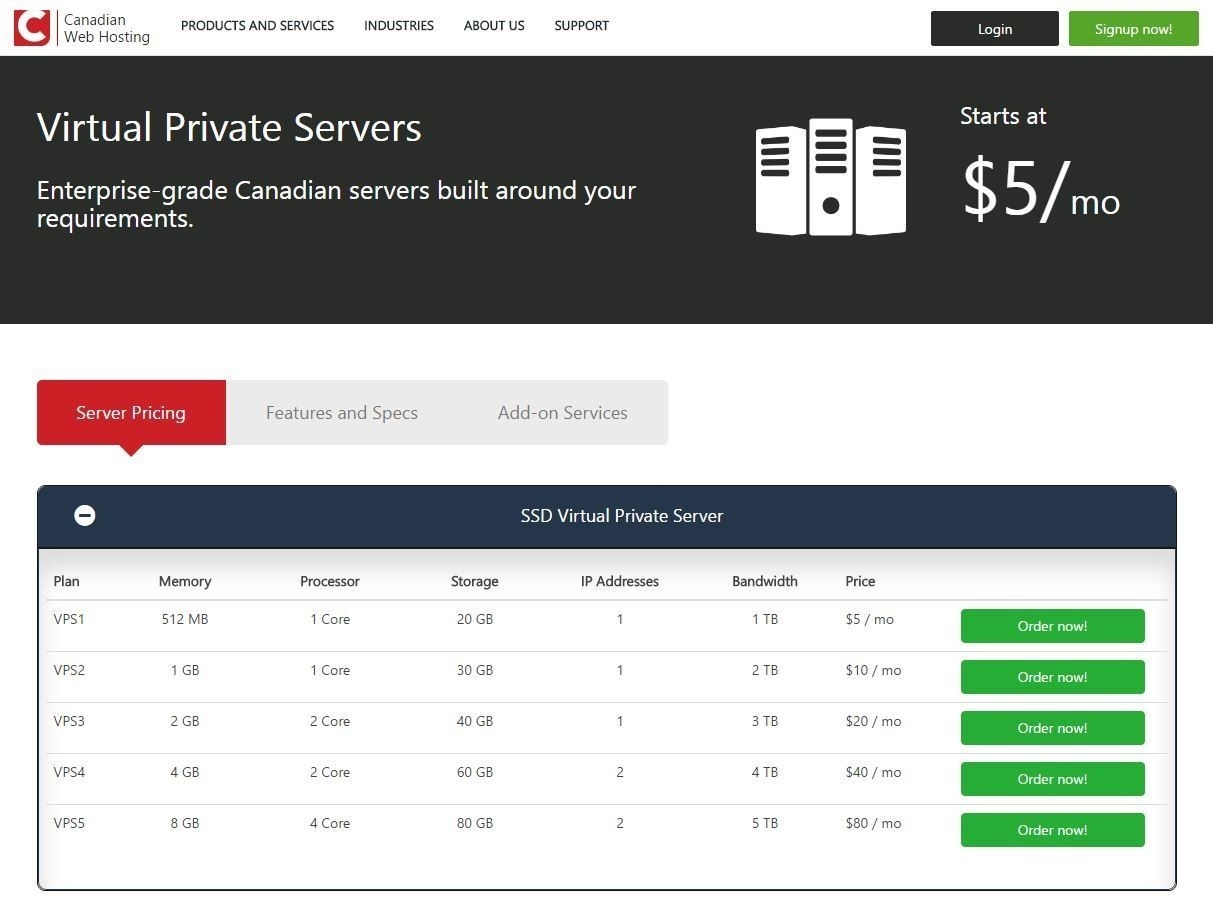Open the PRODUCTS AND SERVICES menu

(x=257, y=26)
